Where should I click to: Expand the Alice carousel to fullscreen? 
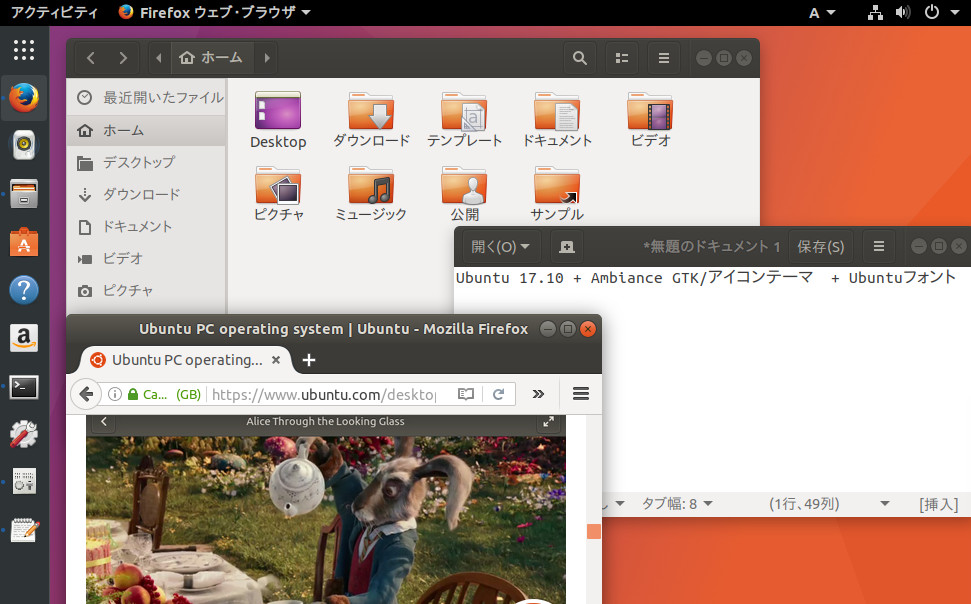pos(548,421)
